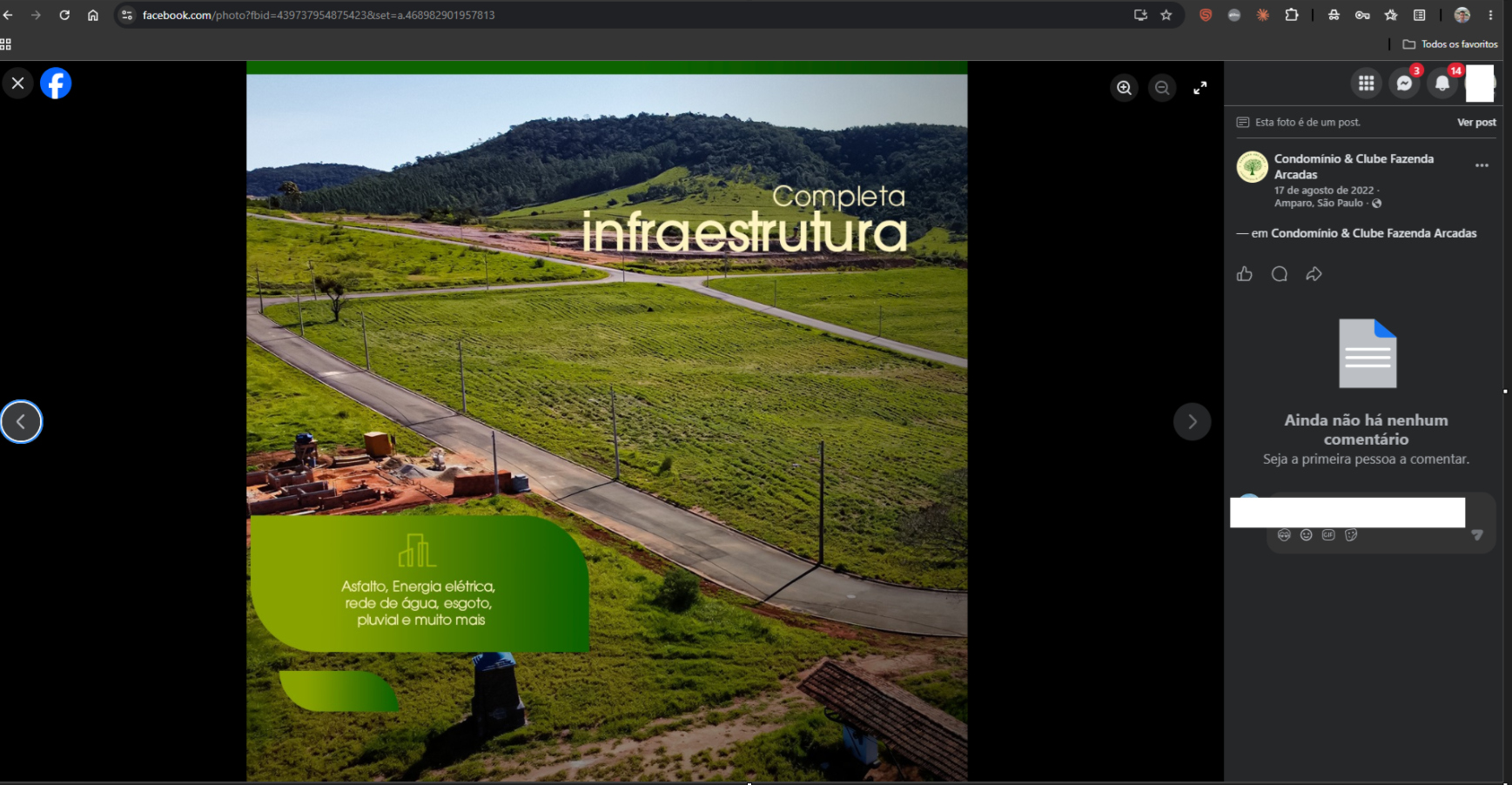The height and width of the screenshot is (785, 1512).
Task: Open the orange starburst extension
Action: coord(1263,15)
